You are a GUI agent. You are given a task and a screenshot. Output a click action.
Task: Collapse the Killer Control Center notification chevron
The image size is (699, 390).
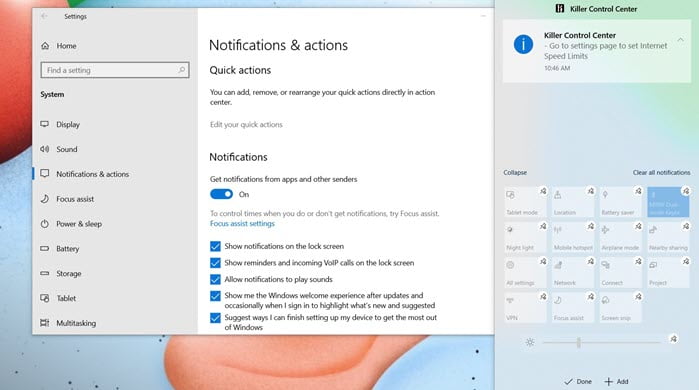[x=680, y=40]
